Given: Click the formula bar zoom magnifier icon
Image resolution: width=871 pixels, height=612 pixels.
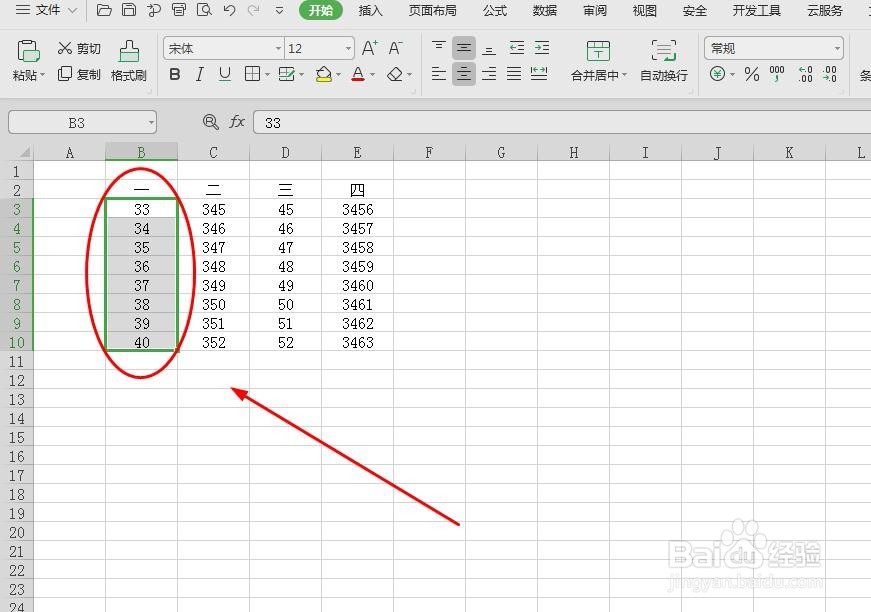Looking at the screenshot, I should [x=211, y=122].
